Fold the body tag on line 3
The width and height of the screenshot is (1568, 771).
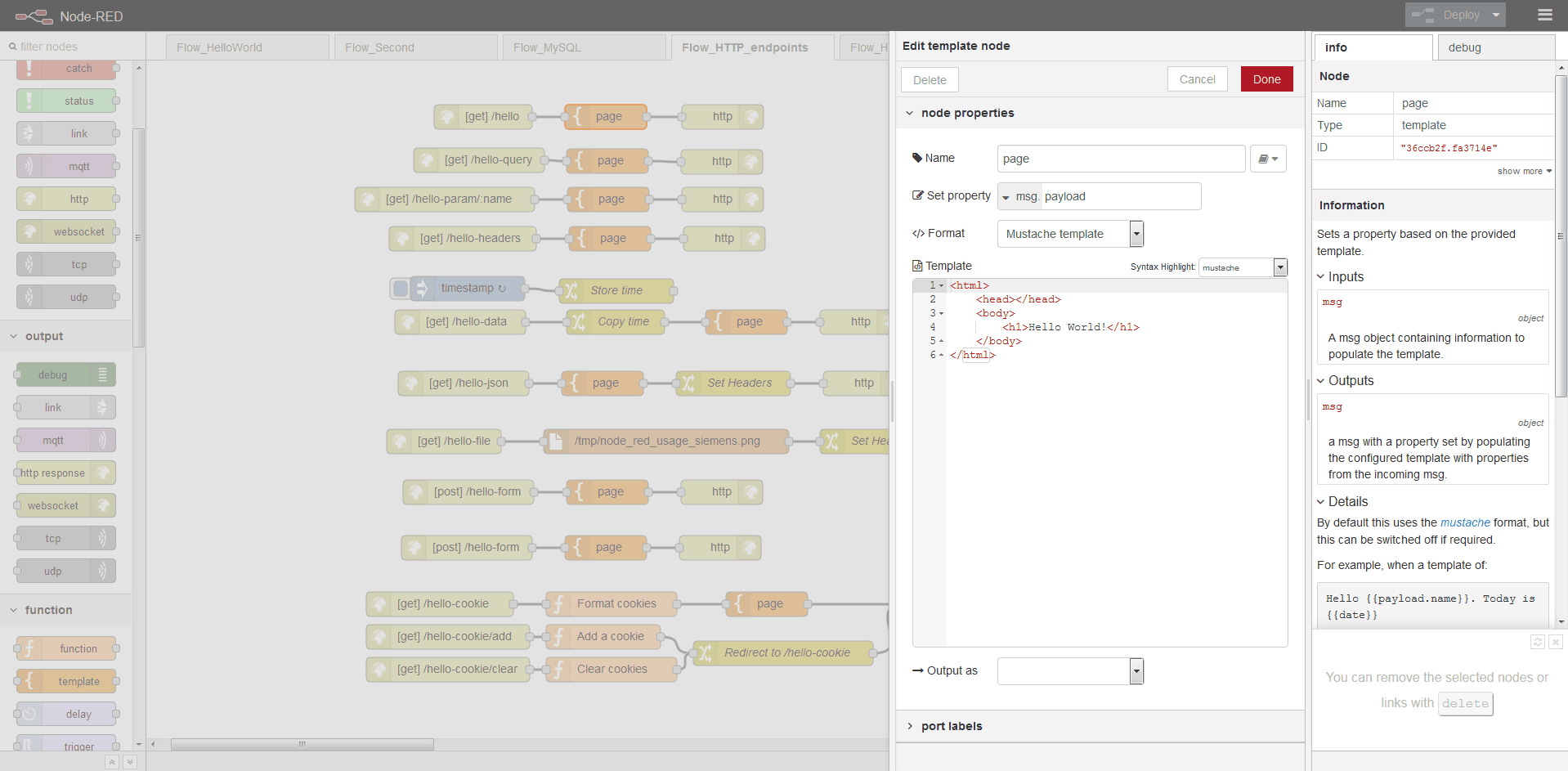tap(942, 314)
